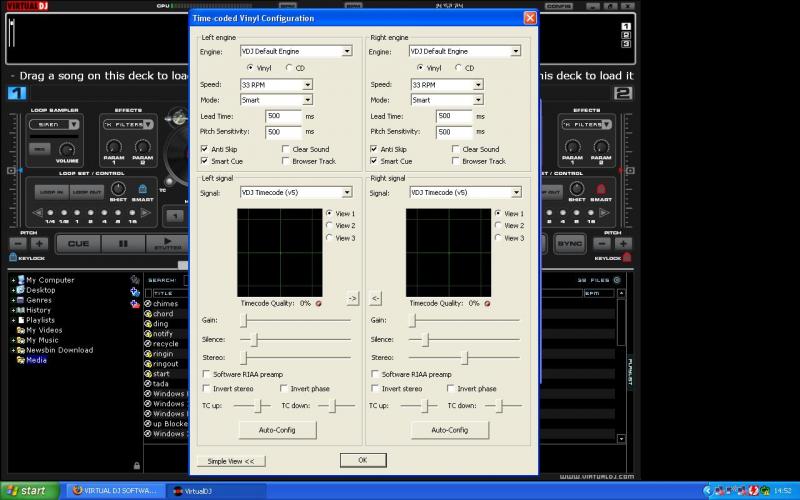Click the pitch plus button on deck 1
The width and height of the screenshot is (800, 500).
pos(39,244)
